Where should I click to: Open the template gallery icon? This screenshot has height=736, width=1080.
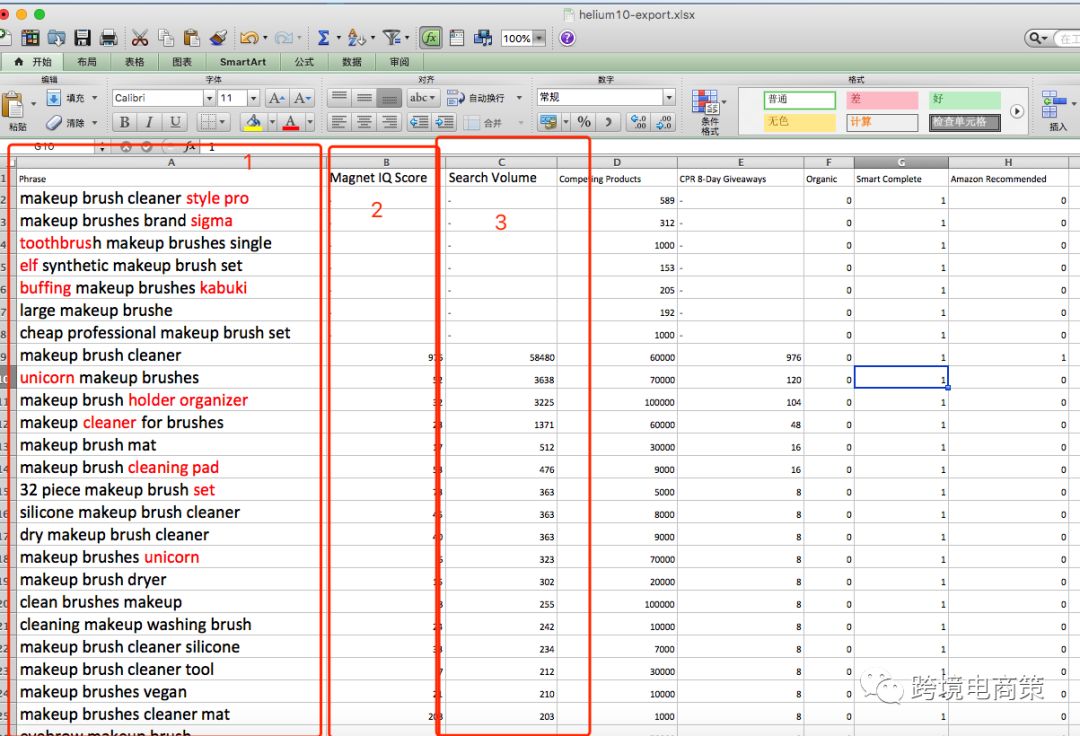[30, 38]
